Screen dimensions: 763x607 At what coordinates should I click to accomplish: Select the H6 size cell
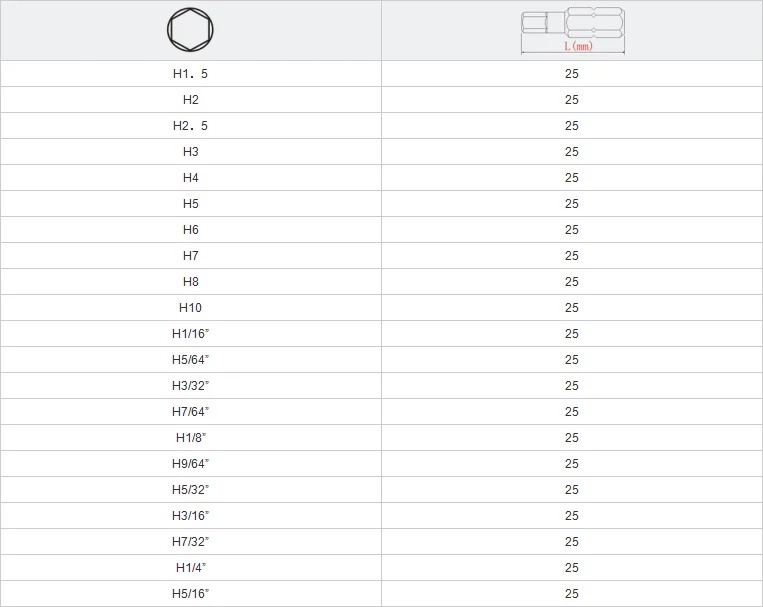click(x=190, y=230)
